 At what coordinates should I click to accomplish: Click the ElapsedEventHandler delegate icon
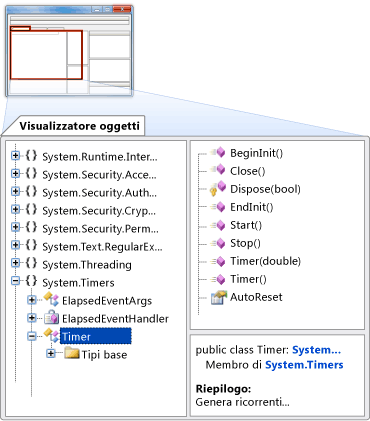pos(52,318)
